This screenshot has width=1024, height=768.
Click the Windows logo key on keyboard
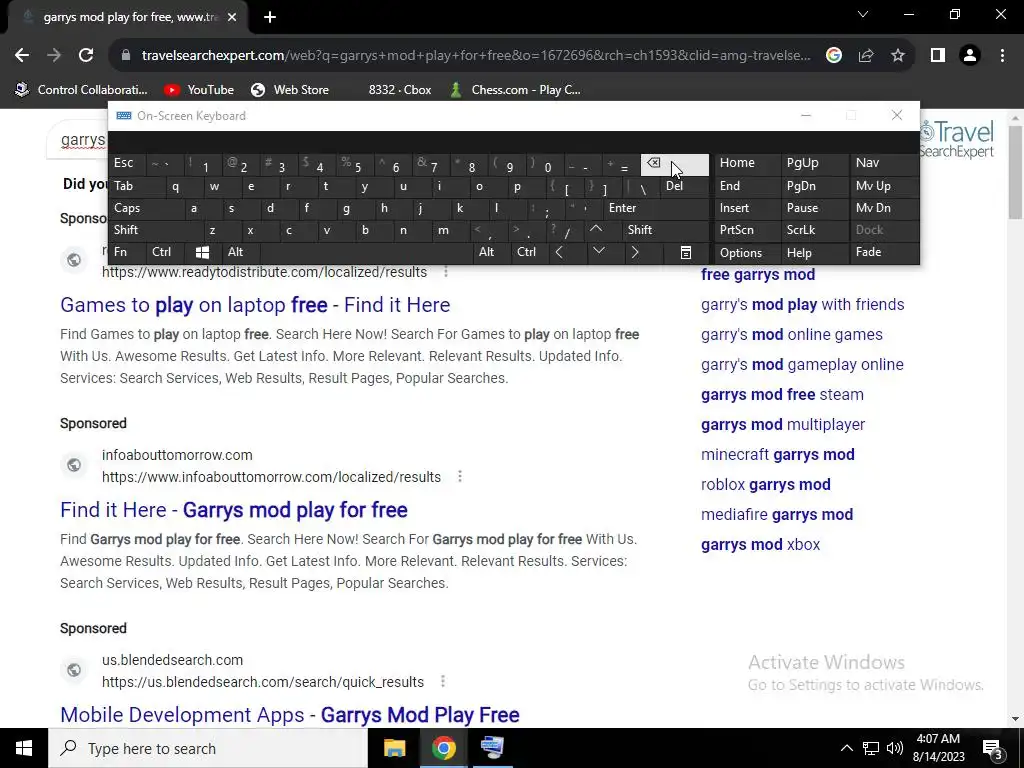[202, 252]
